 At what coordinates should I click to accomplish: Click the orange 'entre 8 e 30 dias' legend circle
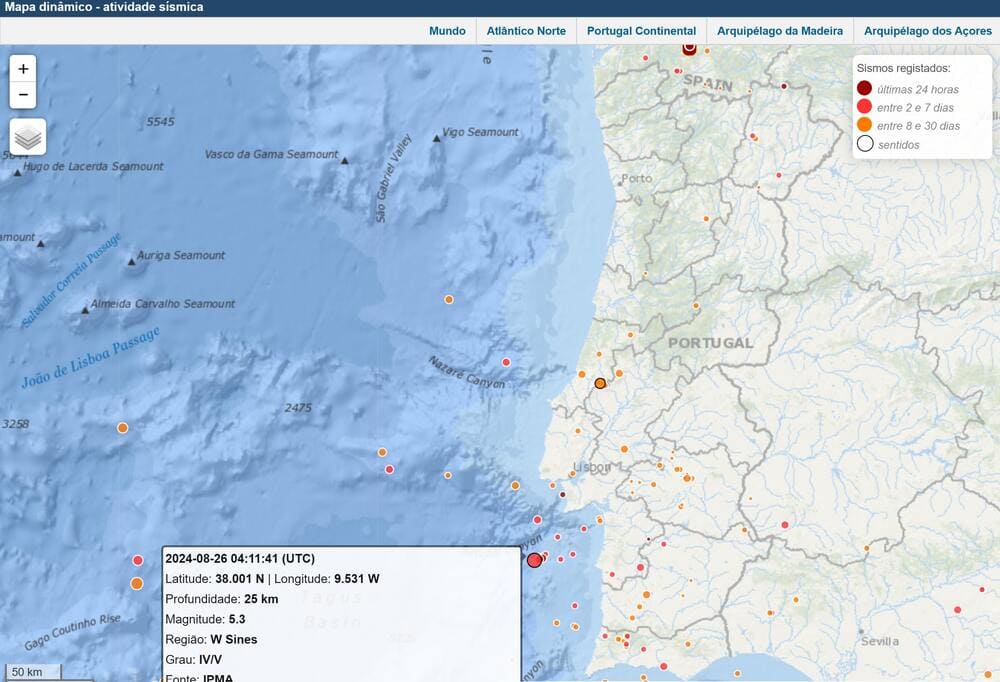[865, 125]
